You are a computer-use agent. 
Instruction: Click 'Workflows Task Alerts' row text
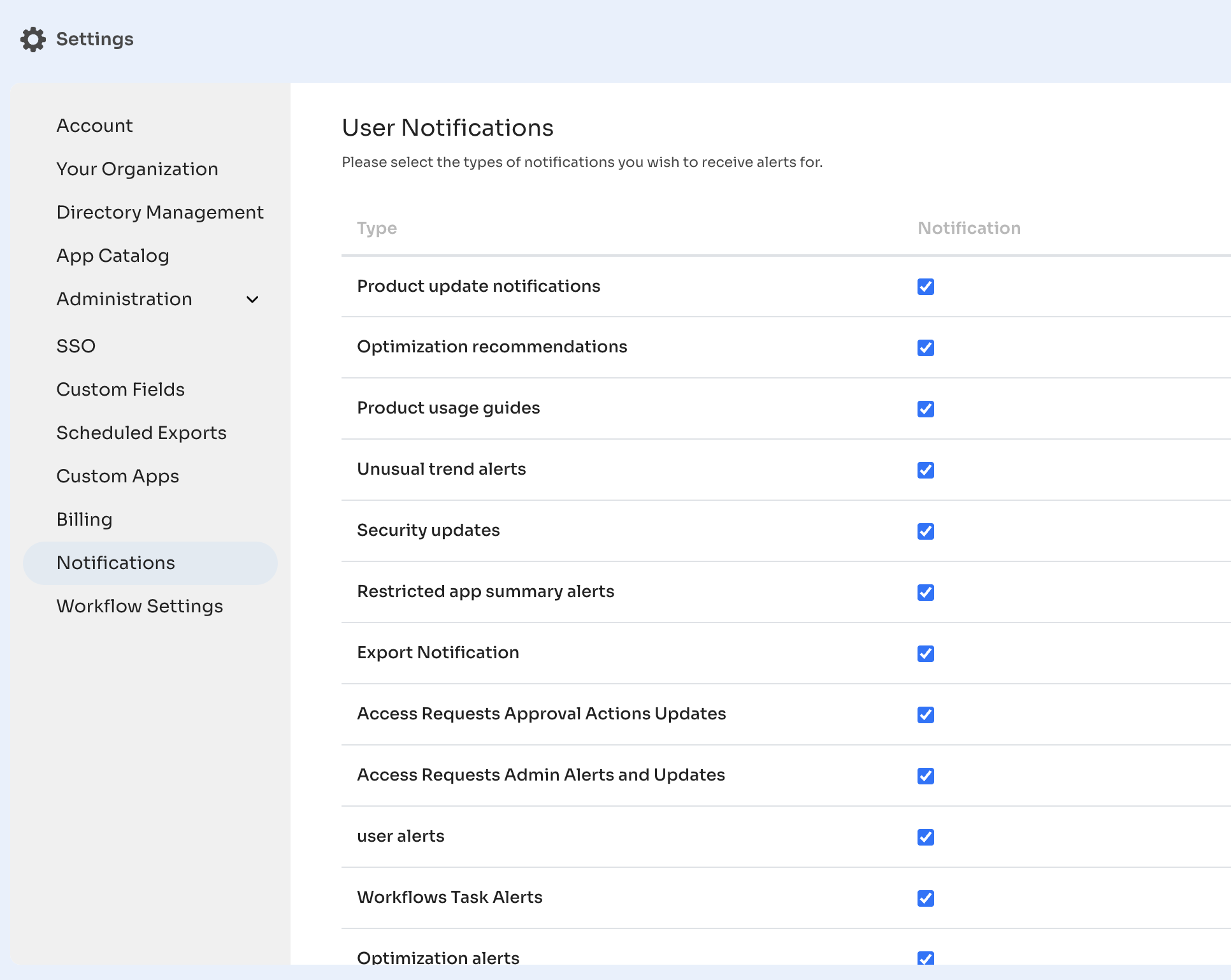pos(450,898)
